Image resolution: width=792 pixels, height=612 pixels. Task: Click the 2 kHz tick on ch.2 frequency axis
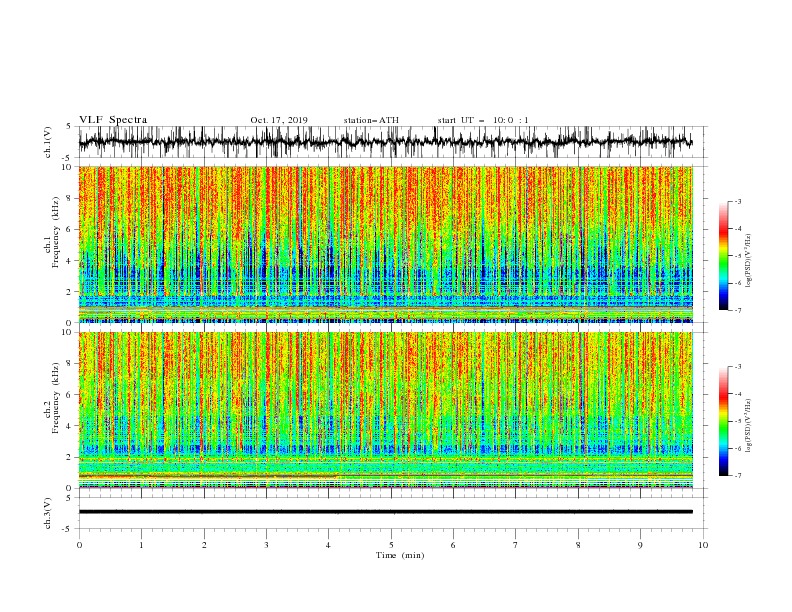70,457
